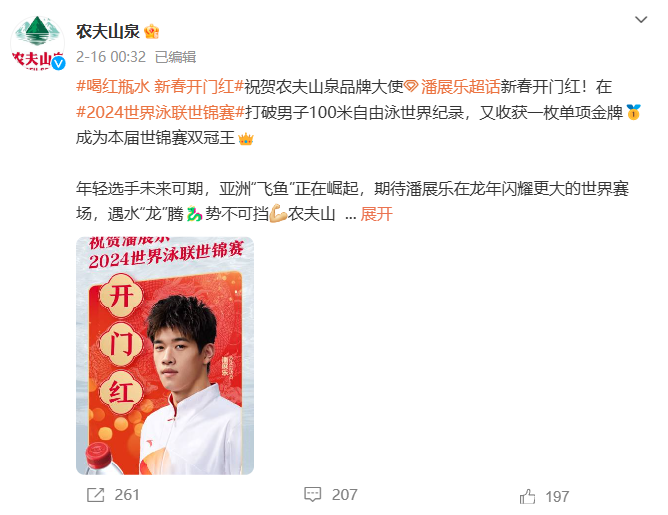This screenshot has height=515, width=668.
Task: Click the repost count 261
Action: click(x=127, y=495)
